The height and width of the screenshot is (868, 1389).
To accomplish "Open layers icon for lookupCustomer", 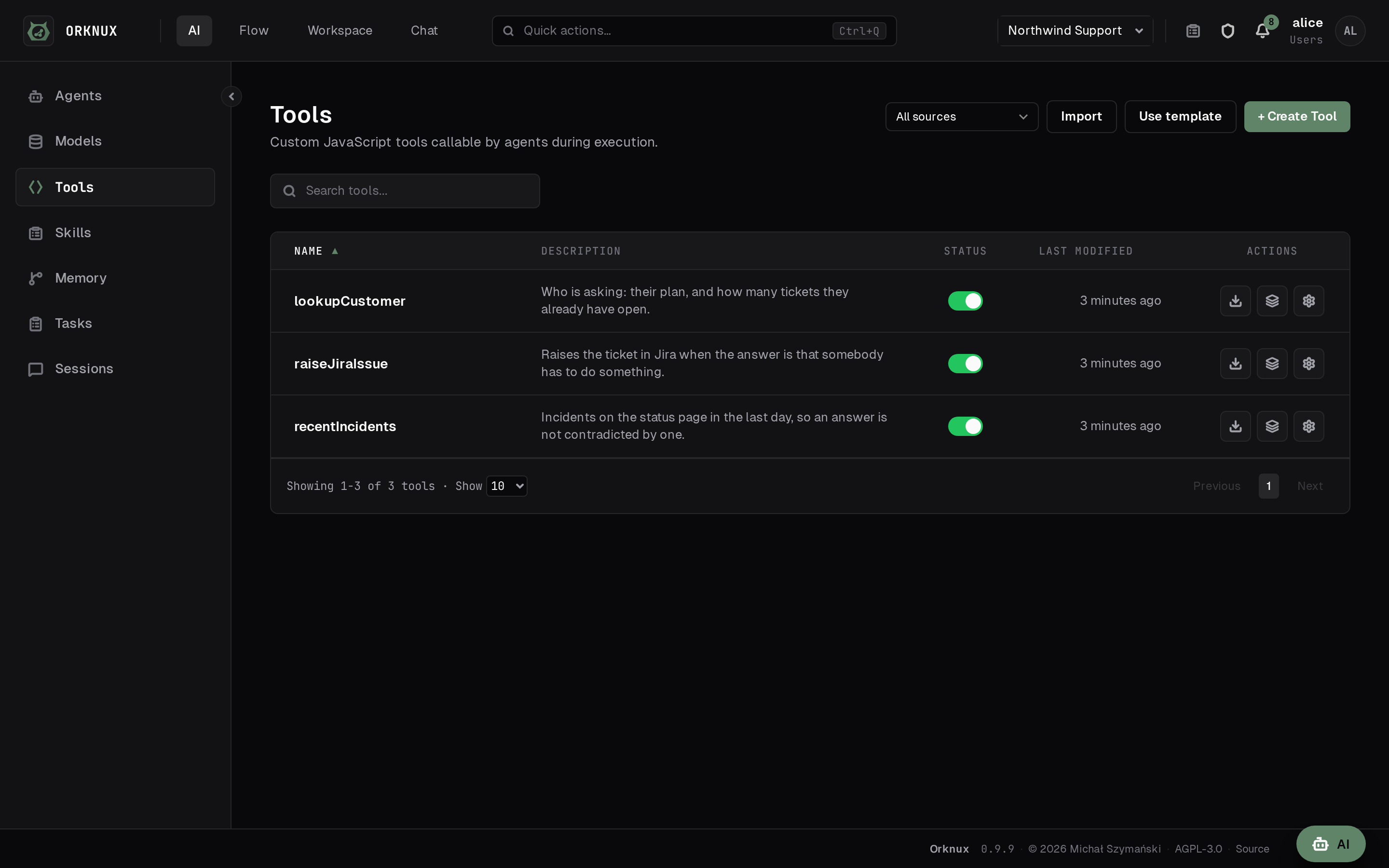I will (x=1272, y=301).
